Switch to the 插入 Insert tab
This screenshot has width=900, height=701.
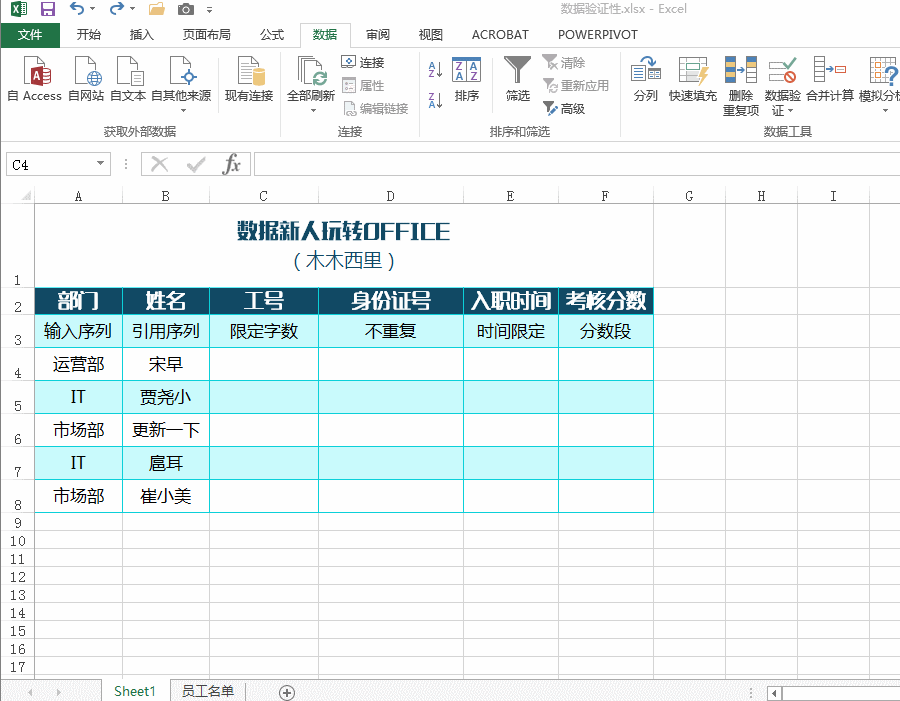(141, 35)
